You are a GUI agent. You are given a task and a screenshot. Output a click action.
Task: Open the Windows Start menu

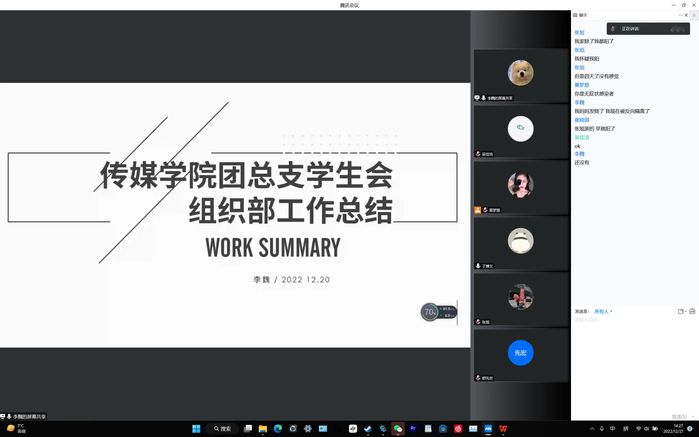click(x=196, y=429)
